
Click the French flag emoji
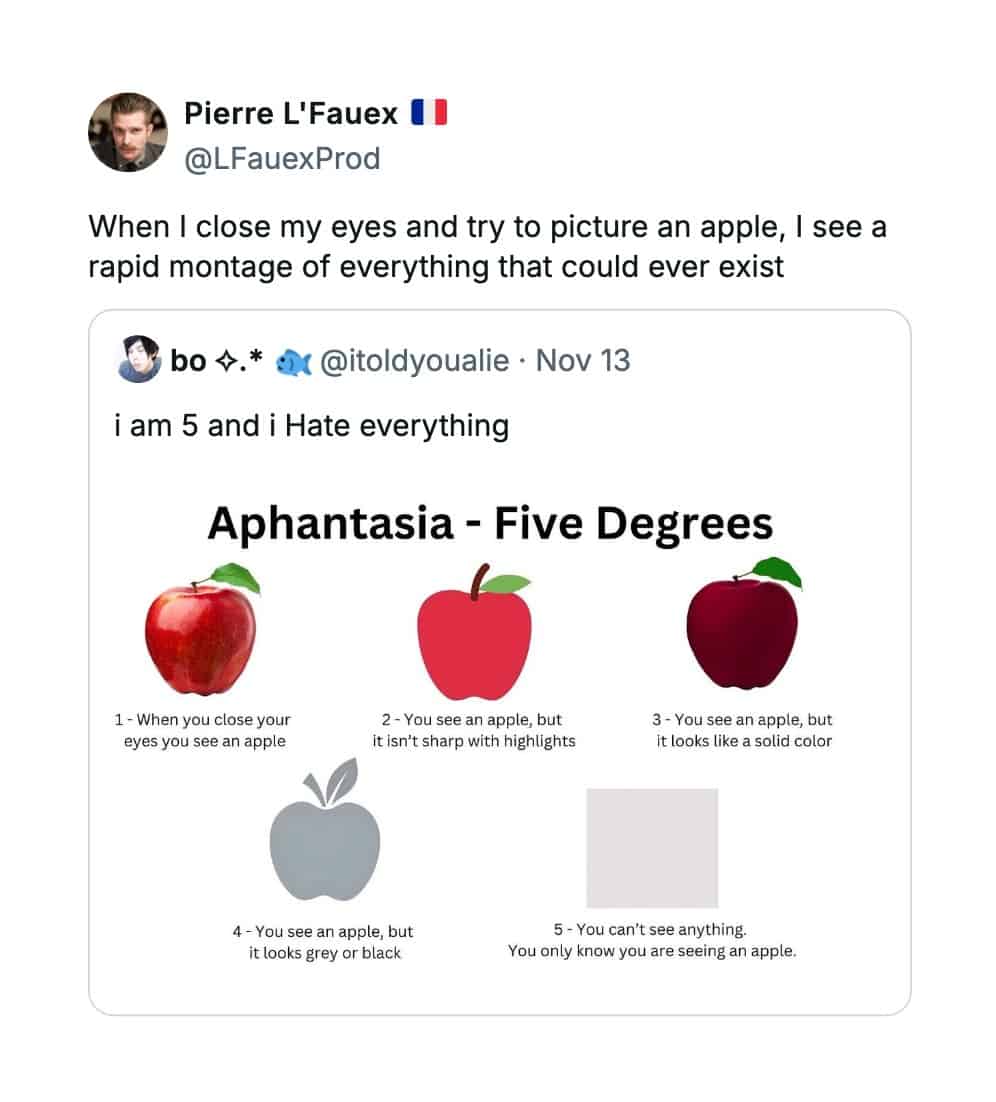429,114
